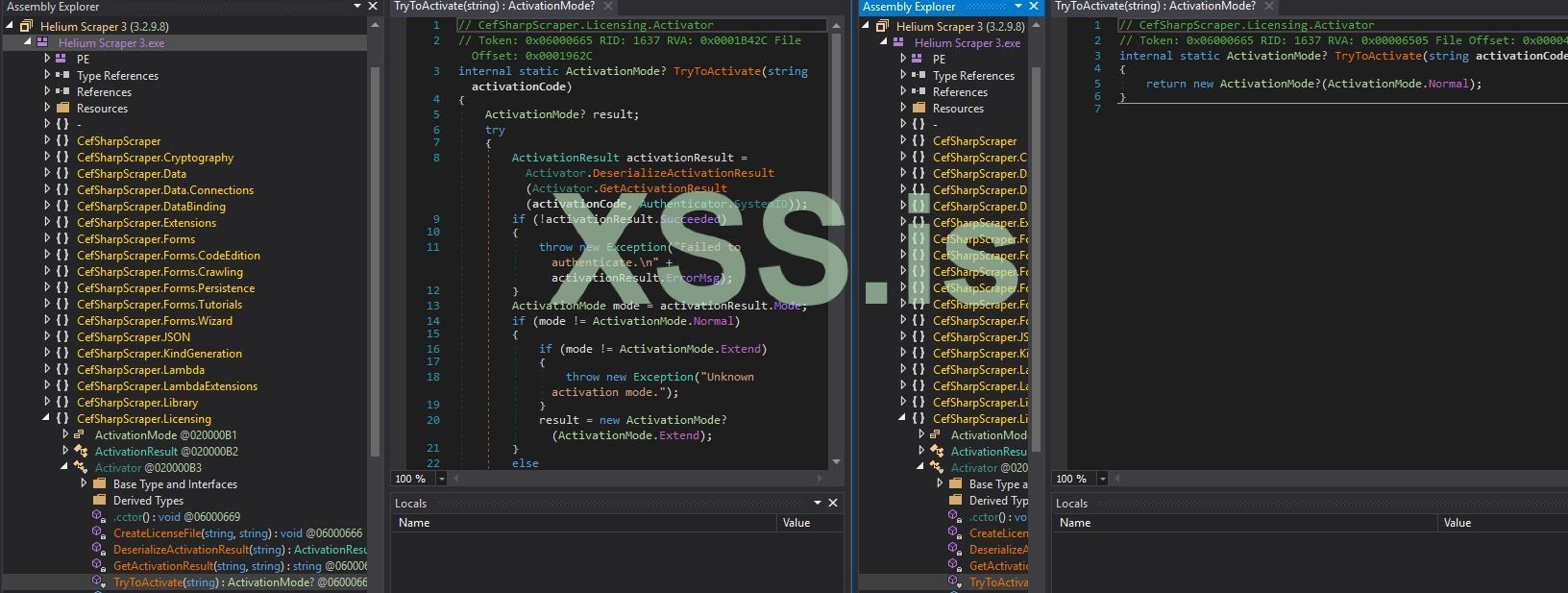Open Locals panel options dropdown in left window
The image size is (1568, 593).
tap(818, 503)
